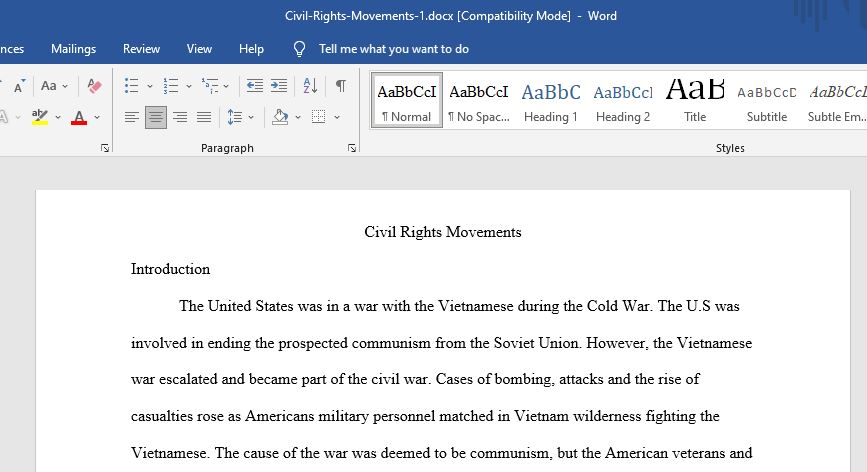Apply red font color

click(x=79, y=117)
